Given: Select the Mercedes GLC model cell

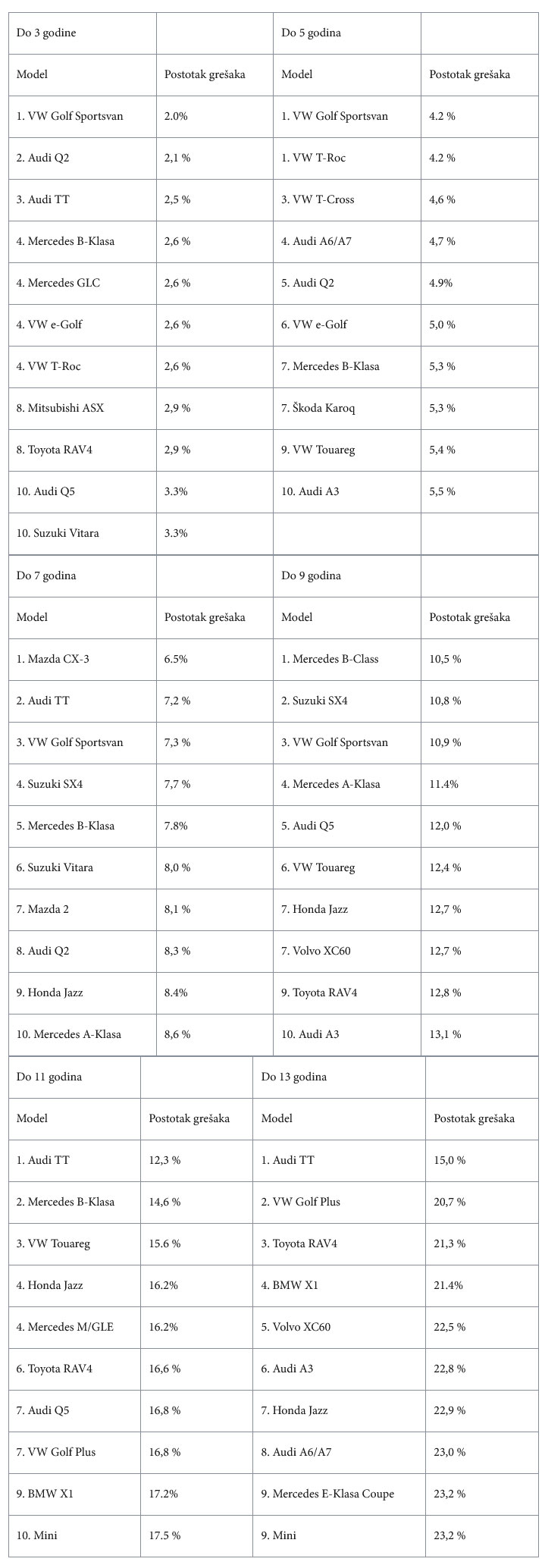Looking at the screenshot, I should coord(58,283).
